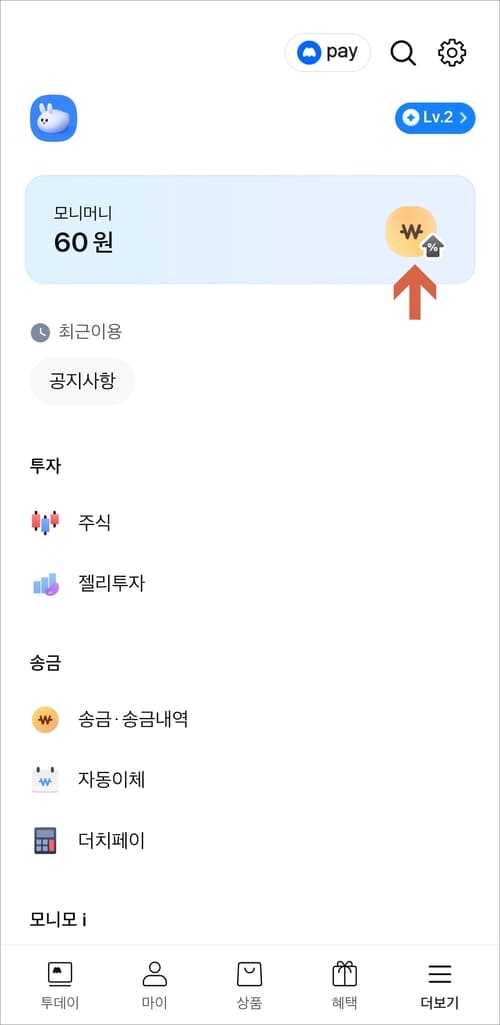Tap the rabbit profile avatar icon

pyautogui.click(x=54, y=118)
